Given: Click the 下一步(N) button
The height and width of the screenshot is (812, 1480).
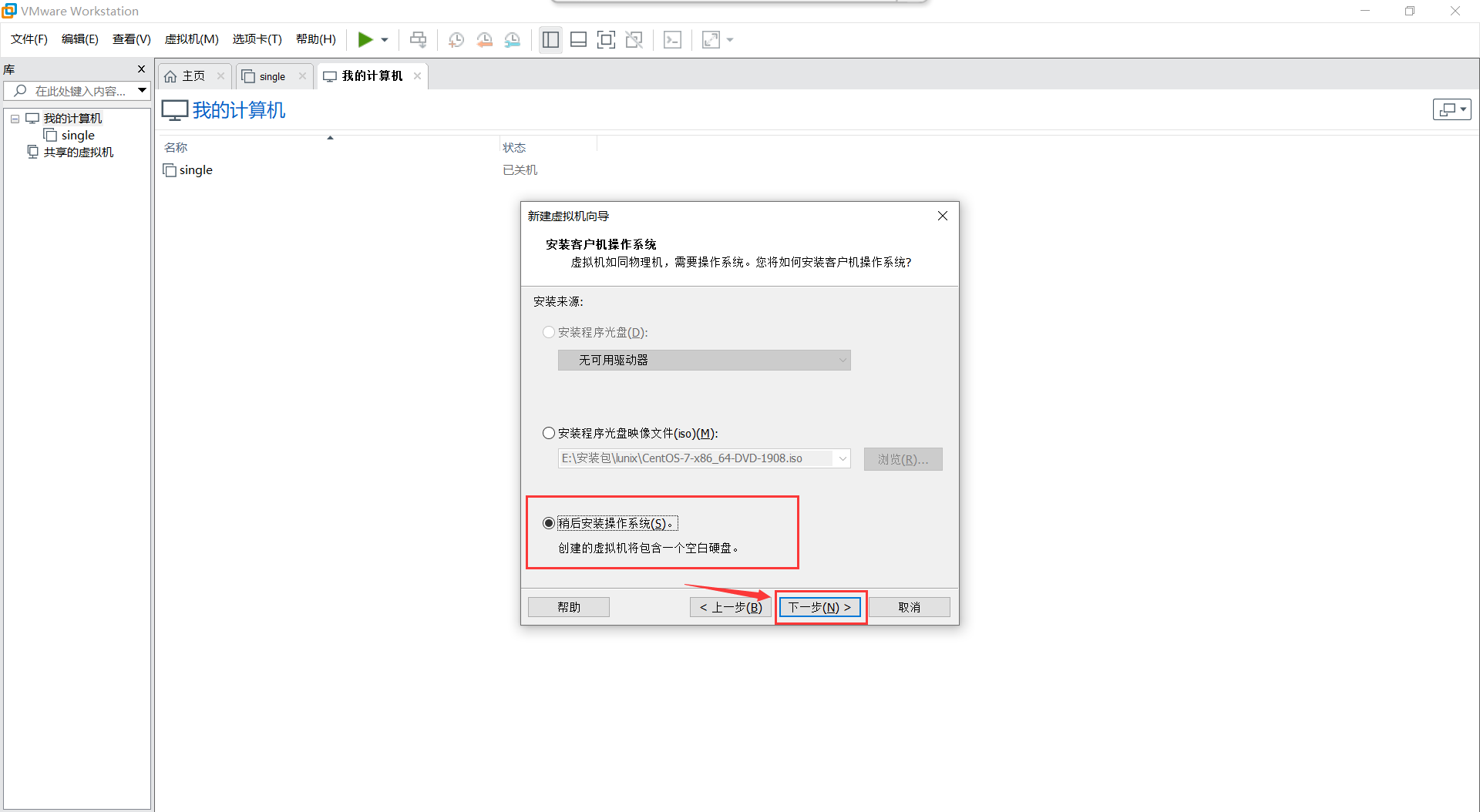Looking at the screenshot, I should [x=819, y=606].
